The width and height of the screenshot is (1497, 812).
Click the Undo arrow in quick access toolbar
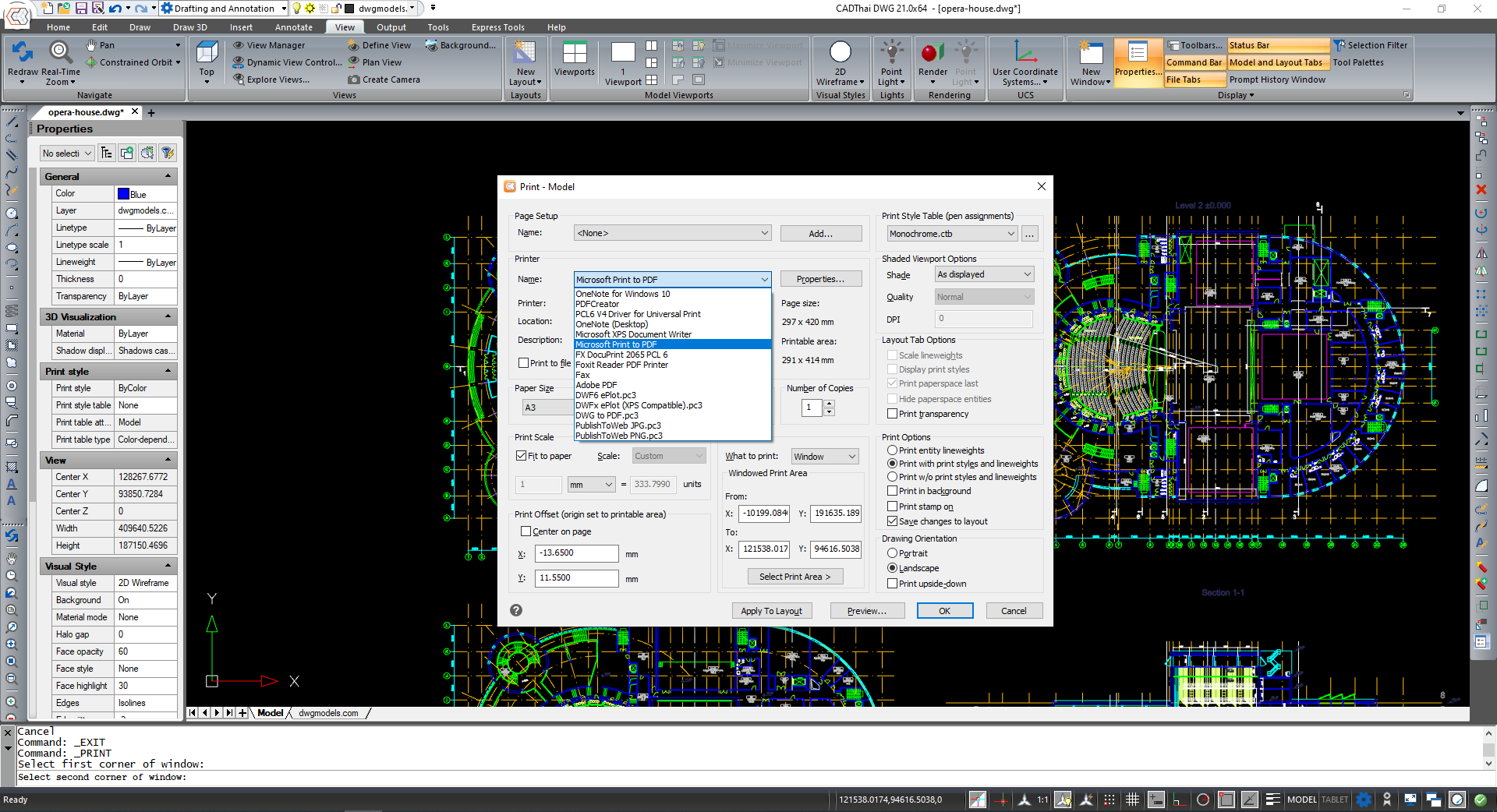(x=115, y=8)
